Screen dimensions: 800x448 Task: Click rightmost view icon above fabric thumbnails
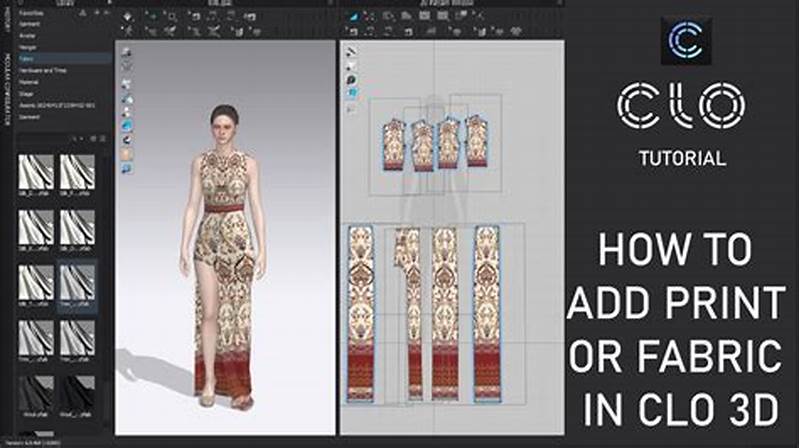pos(103,138)
